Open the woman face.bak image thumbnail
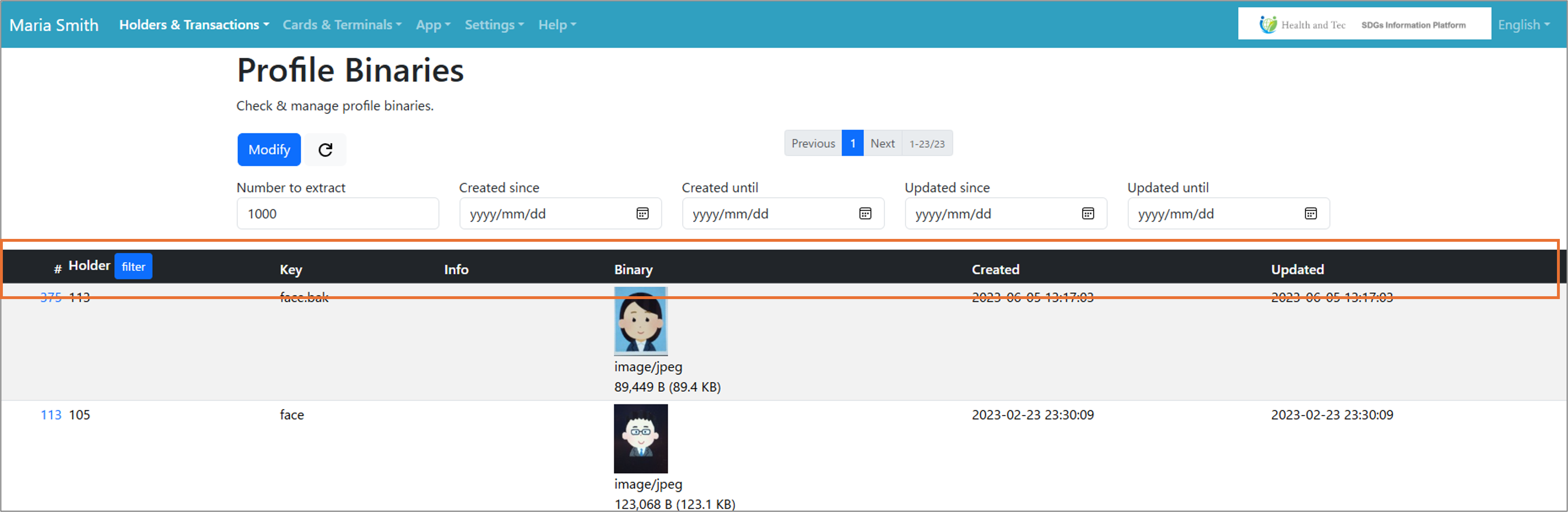 pyautogui.click(x=640, y=321)
